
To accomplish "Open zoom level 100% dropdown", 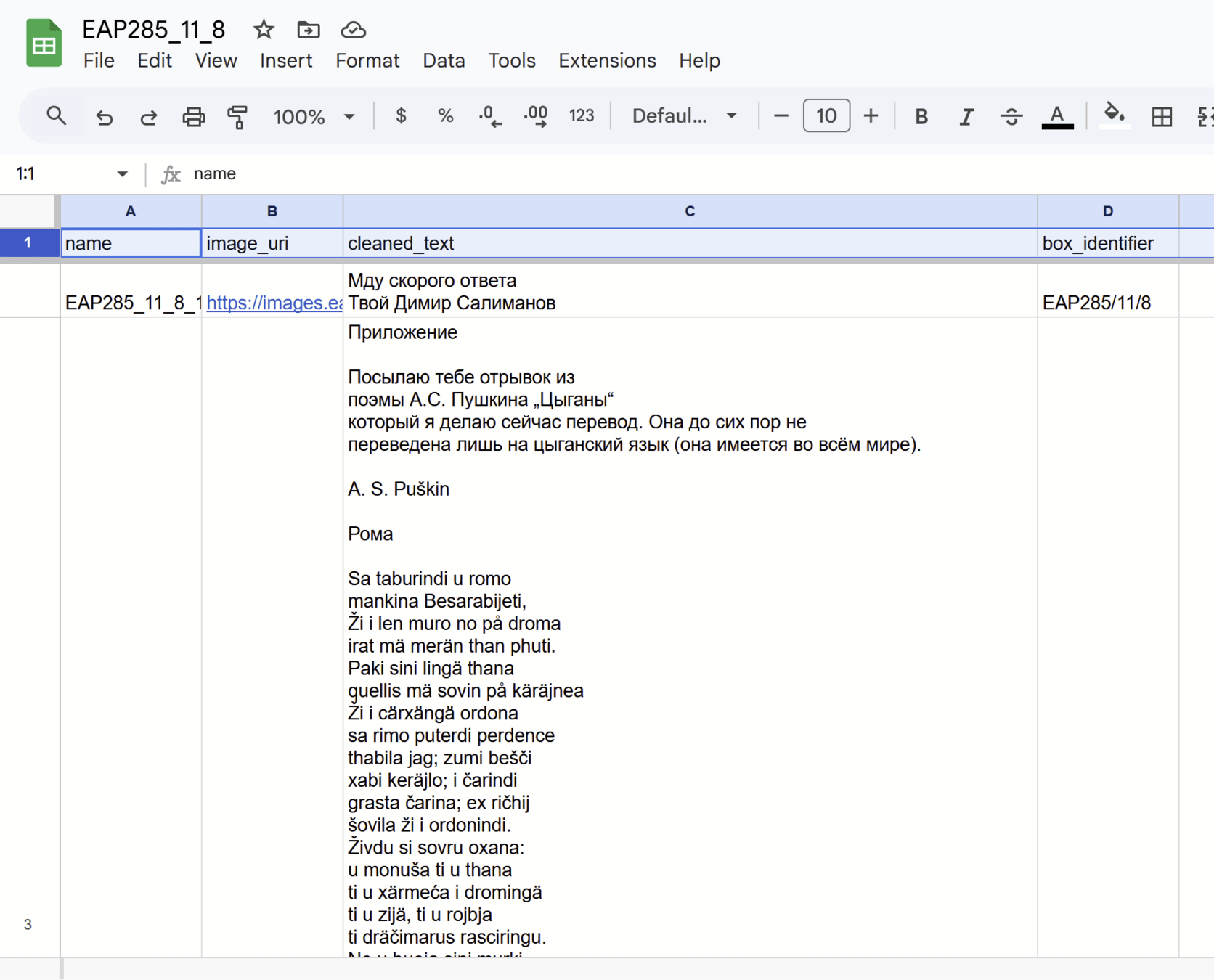I will coord(314,116).
